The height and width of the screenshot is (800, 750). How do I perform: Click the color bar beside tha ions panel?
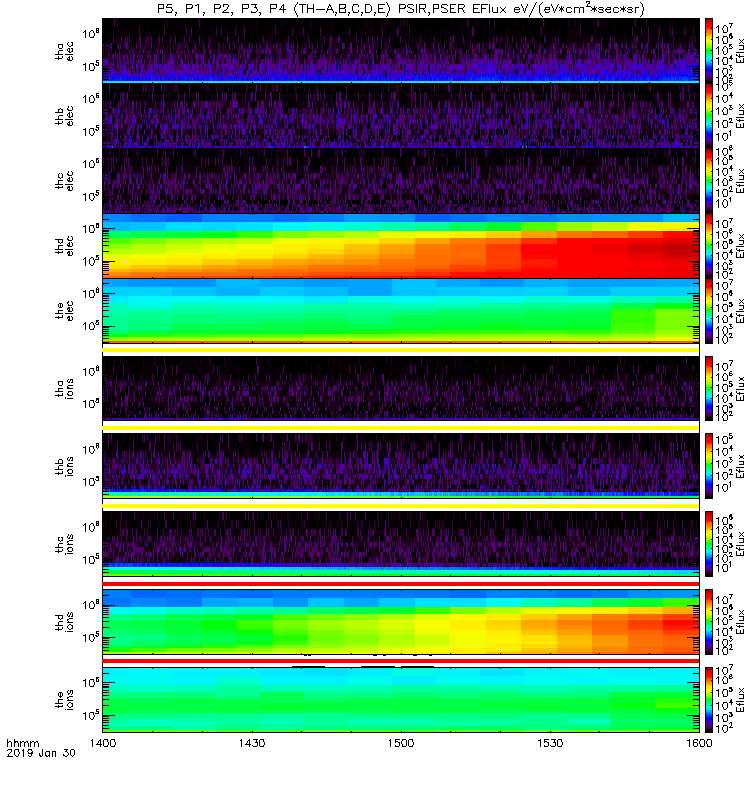pos(709,388)
